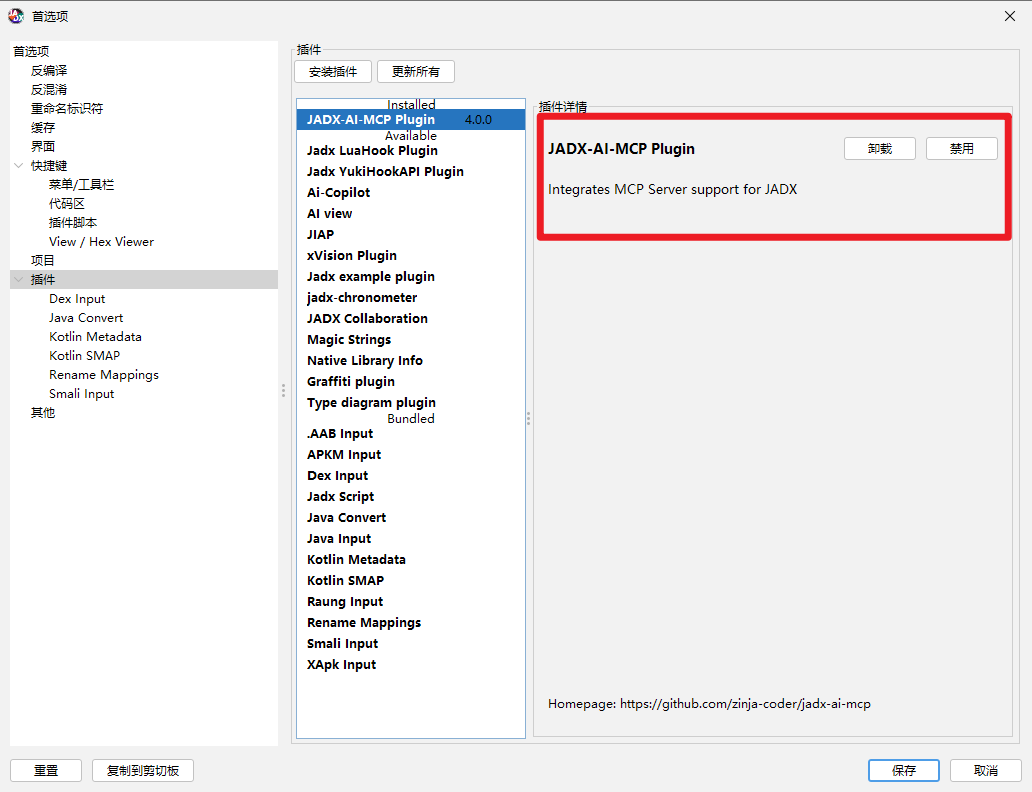The width and height of the screenshot is (1032, 792).
Task: Select Kotlin SMAP in settings tree
Action: 84,356
